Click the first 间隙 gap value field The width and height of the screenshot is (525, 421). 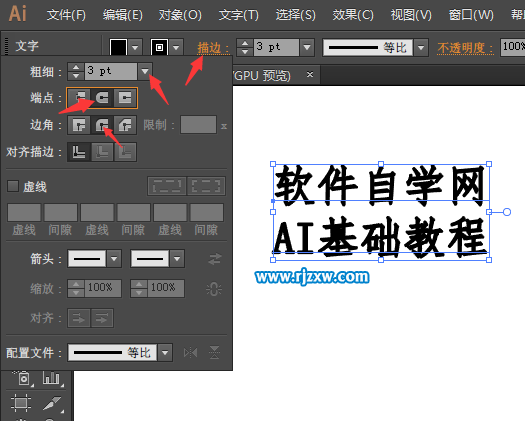pyautogui.click(x=61, y=212)
